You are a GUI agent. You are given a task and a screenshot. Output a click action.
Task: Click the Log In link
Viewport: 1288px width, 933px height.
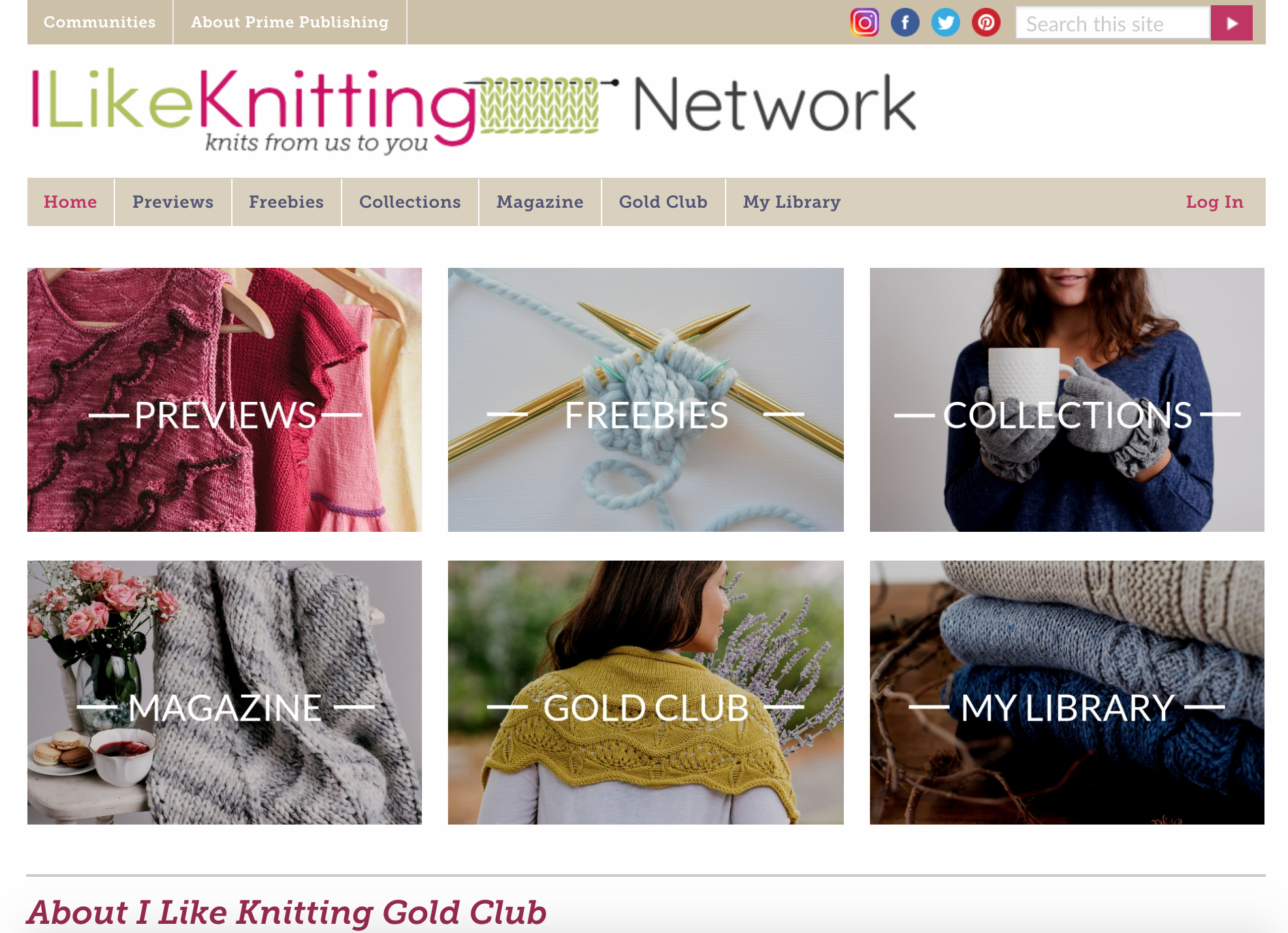point(1215,202)
